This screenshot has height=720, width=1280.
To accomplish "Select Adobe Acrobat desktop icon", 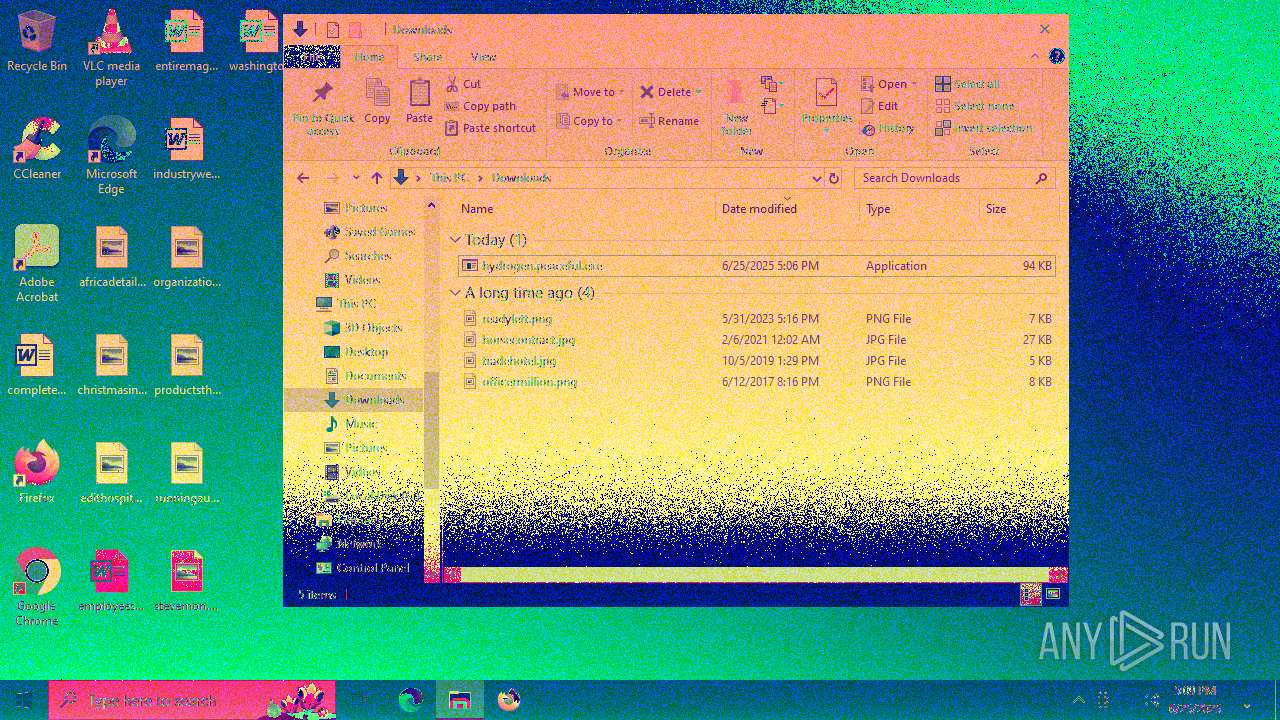I will 37,263.
